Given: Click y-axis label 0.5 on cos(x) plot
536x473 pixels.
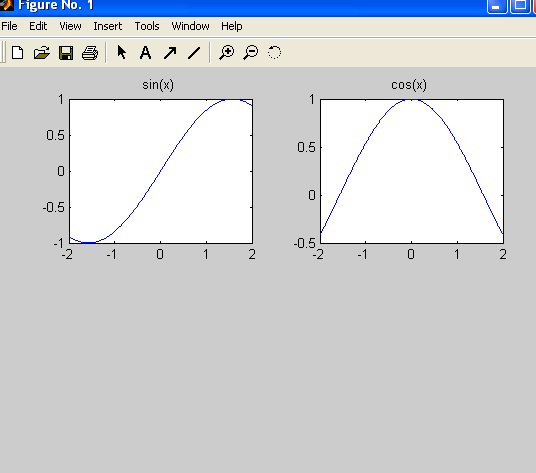Looking at the screenshot, I should 306,147.
